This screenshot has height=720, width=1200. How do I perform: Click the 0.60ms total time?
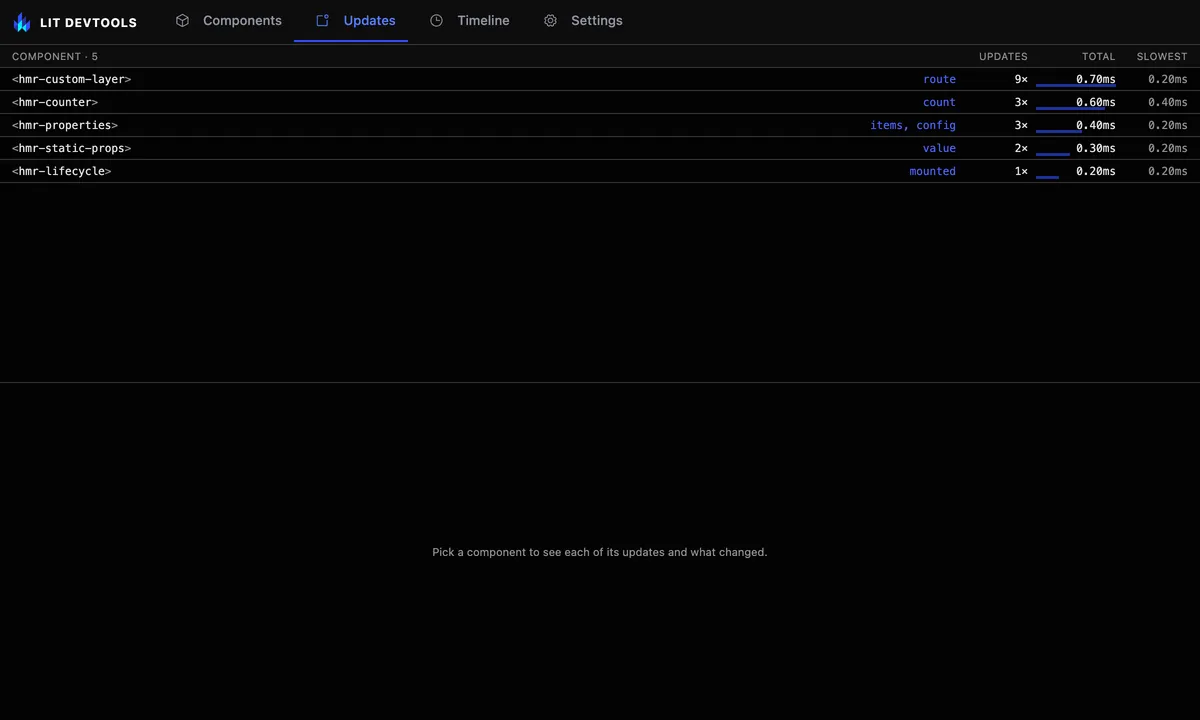click(1096, 102)
